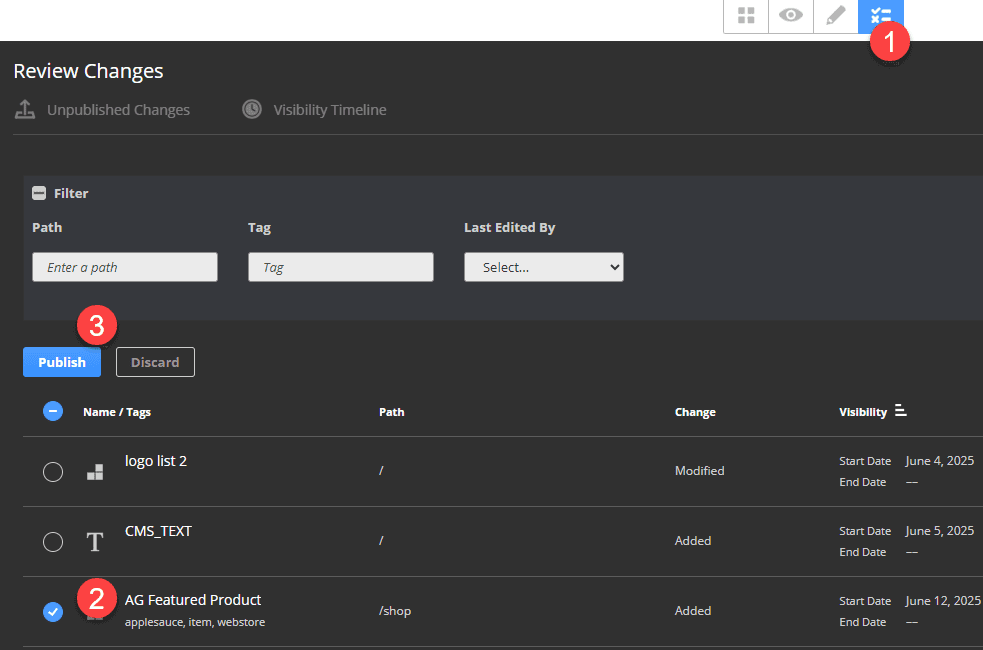Image resolution: width=983 pixels, height=650 pixels.
Task: Click the Filter panel title
Action: tap(71, 194)
